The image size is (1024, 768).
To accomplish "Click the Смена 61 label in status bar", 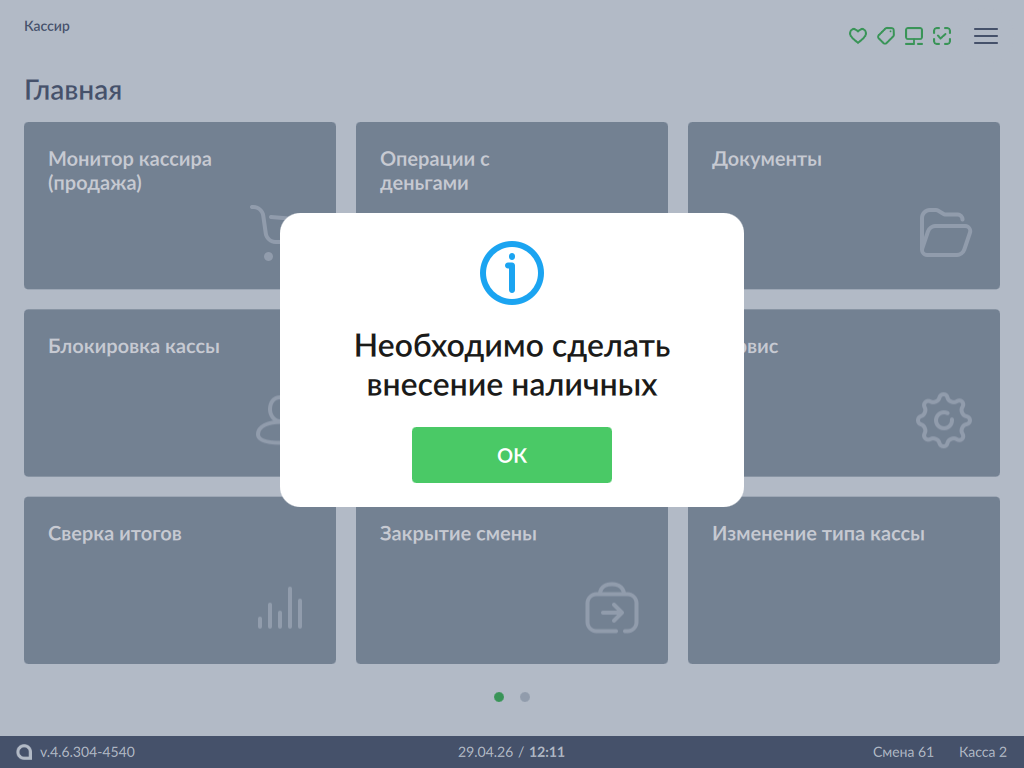I will (x=903, y=752).
